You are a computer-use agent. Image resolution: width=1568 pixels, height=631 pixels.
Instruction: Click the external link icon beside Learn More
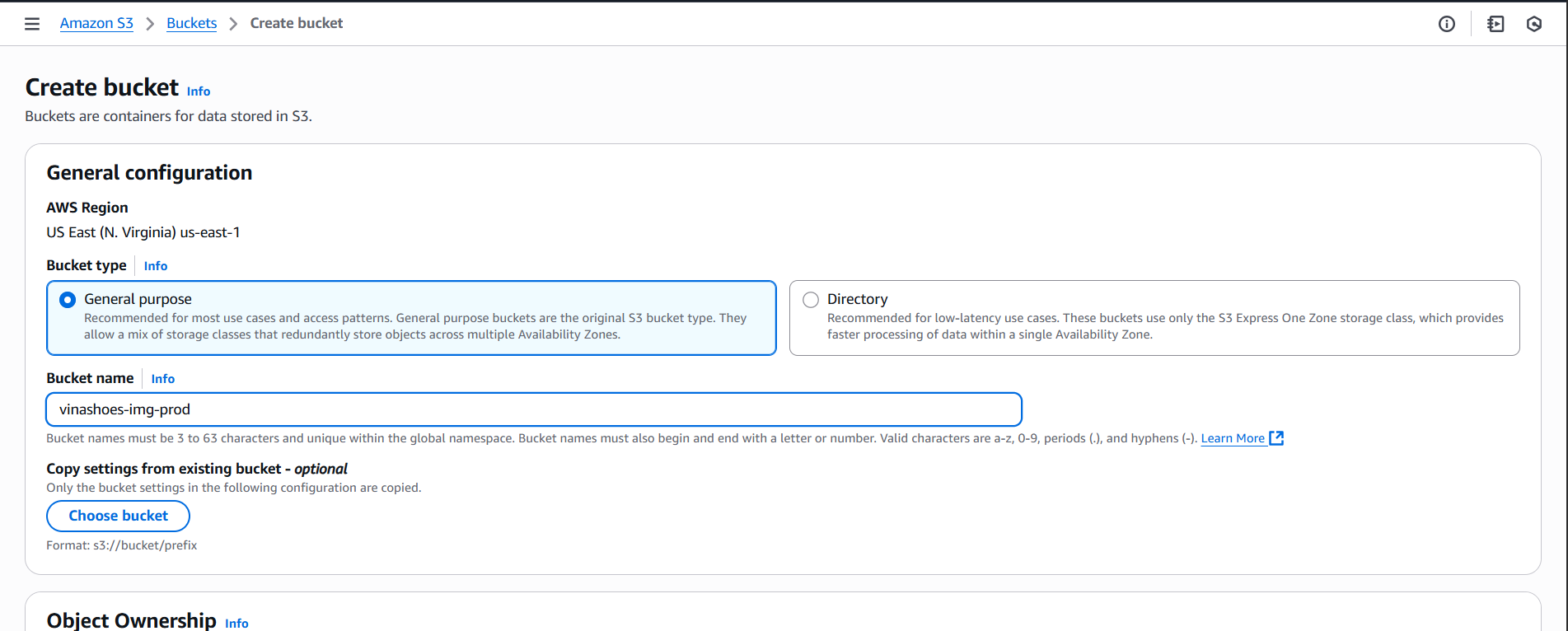[1276, 438]
